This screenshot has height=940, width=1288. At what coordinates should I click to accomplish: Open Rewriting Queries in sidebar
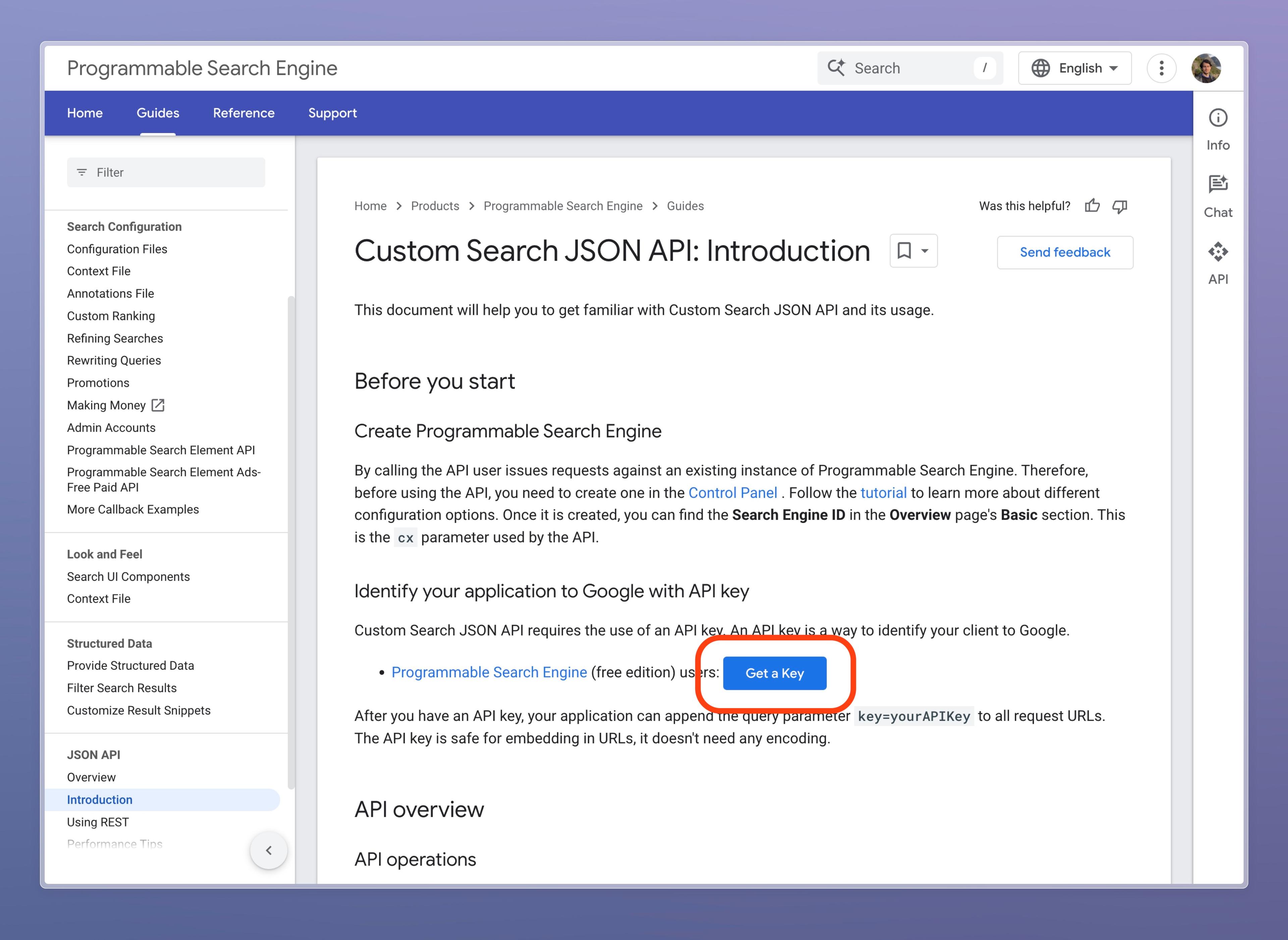(114, 360)
